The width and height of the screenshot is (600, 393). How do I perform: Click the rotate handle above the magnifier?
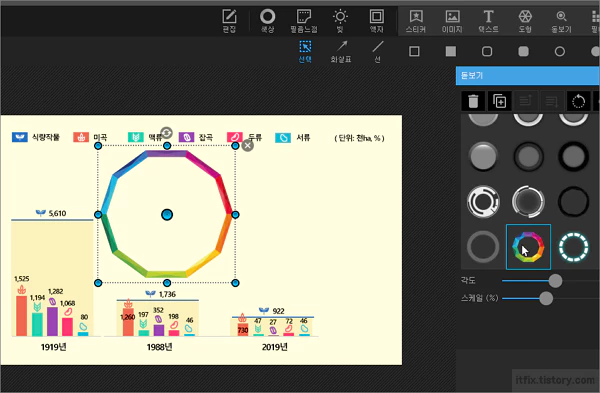(166, 133)
